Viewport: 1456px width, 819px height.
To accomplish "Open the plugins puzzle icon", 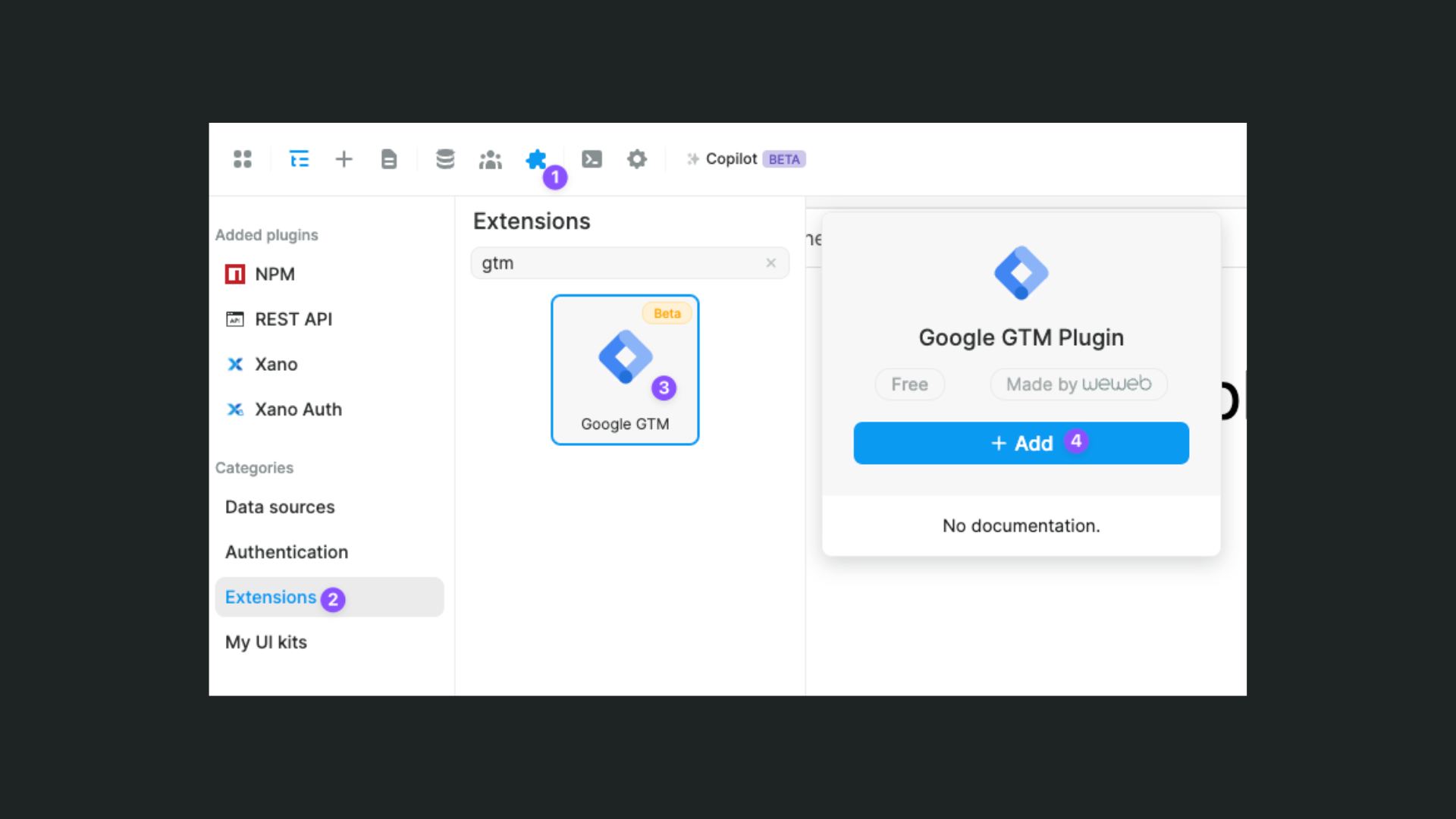I will tap(536, 159).
